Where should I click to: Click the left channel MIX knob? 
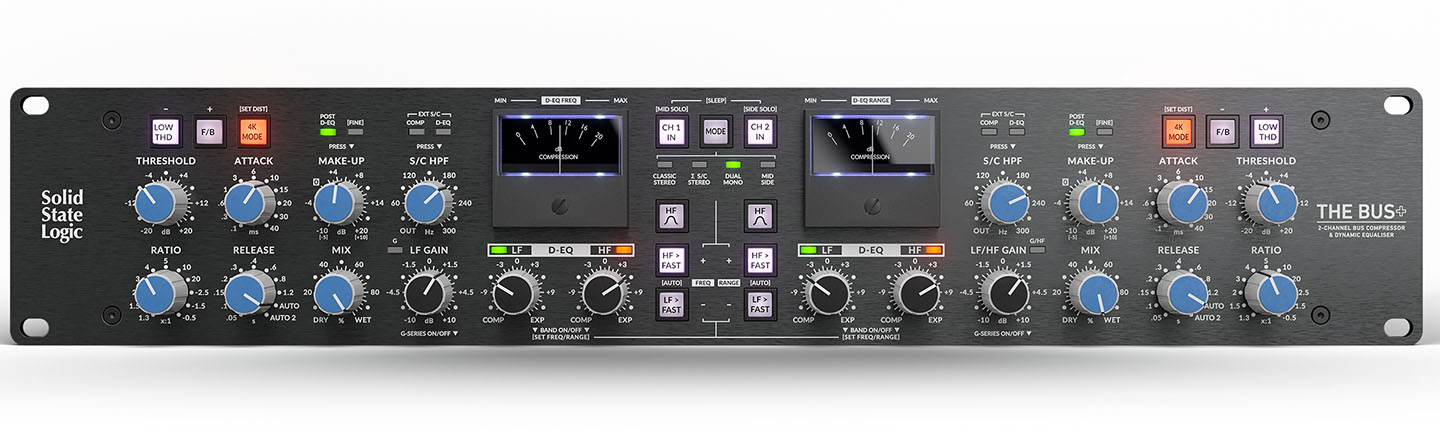[x=340, y=292]
